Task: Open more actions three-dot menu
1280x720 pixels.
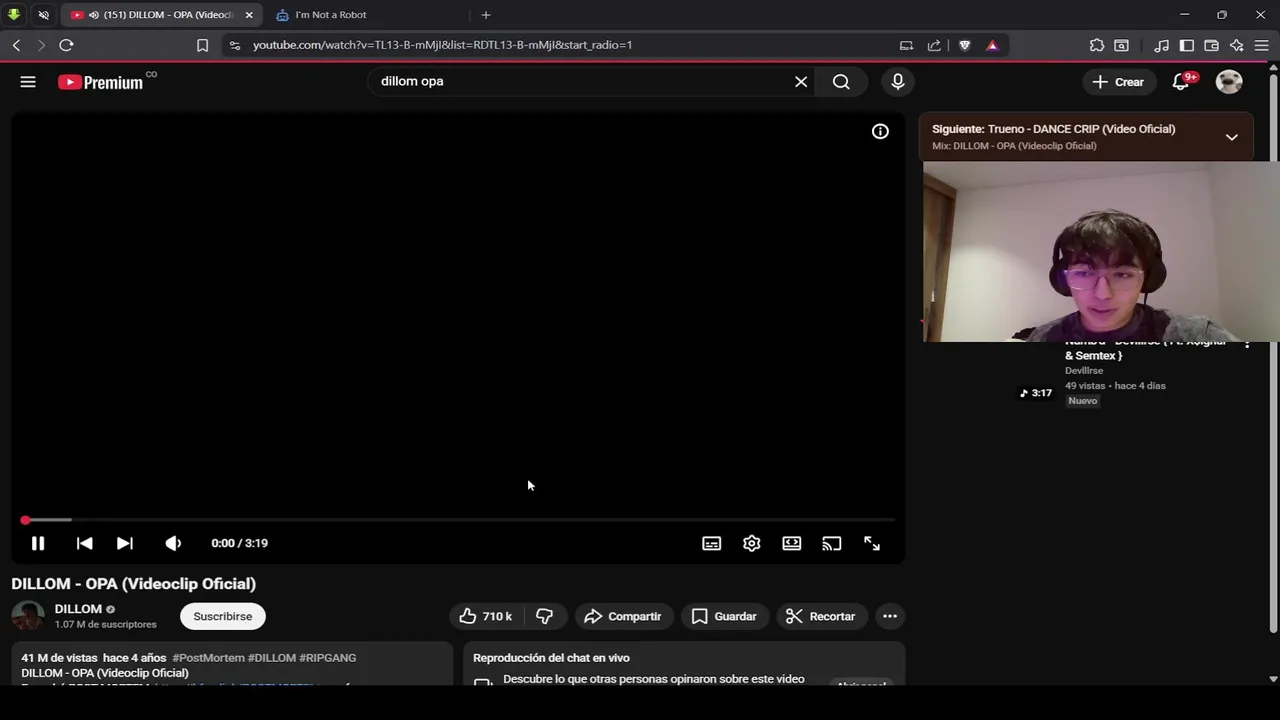Action: coord(890,616)
